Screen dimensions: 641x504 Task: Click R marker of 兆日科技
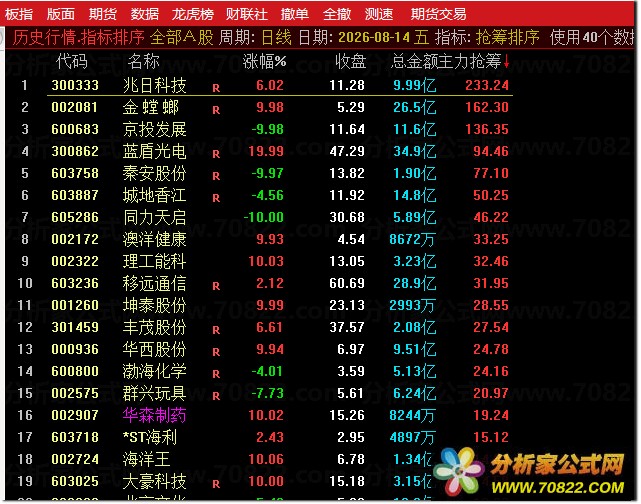coord(216,88)
